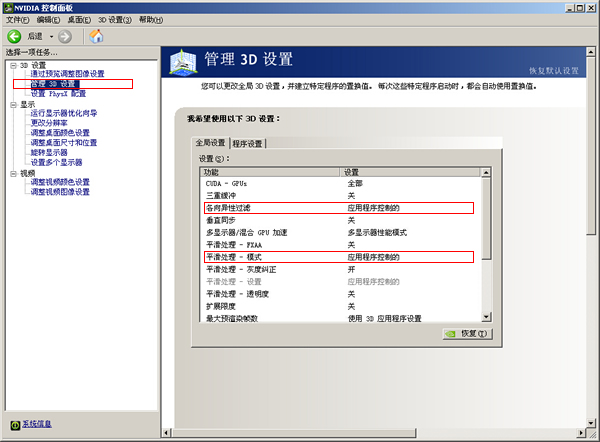The width and height of the screenshot is (600, 442).
Task: Click settings list scrollbar down arrow
Action: pyautogui.click(x=486, y=317)
